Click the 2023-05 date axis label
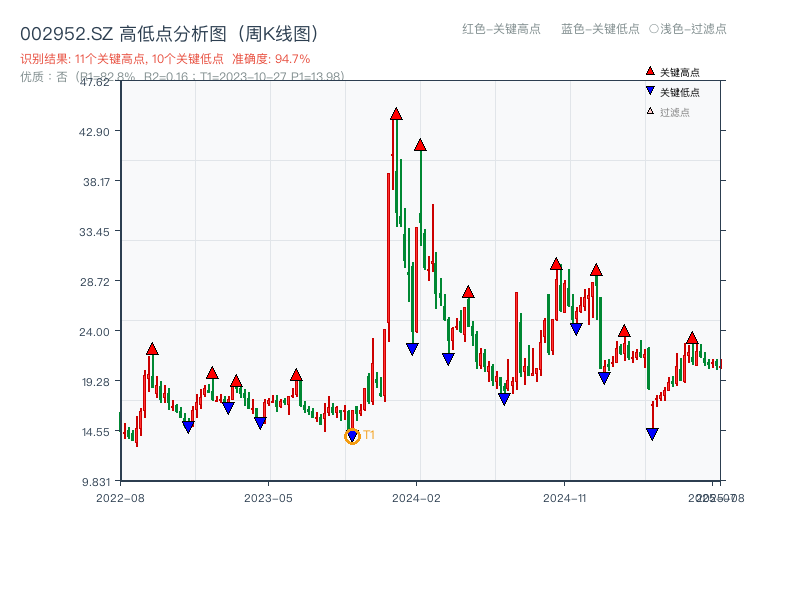 (x=268, y=498)
